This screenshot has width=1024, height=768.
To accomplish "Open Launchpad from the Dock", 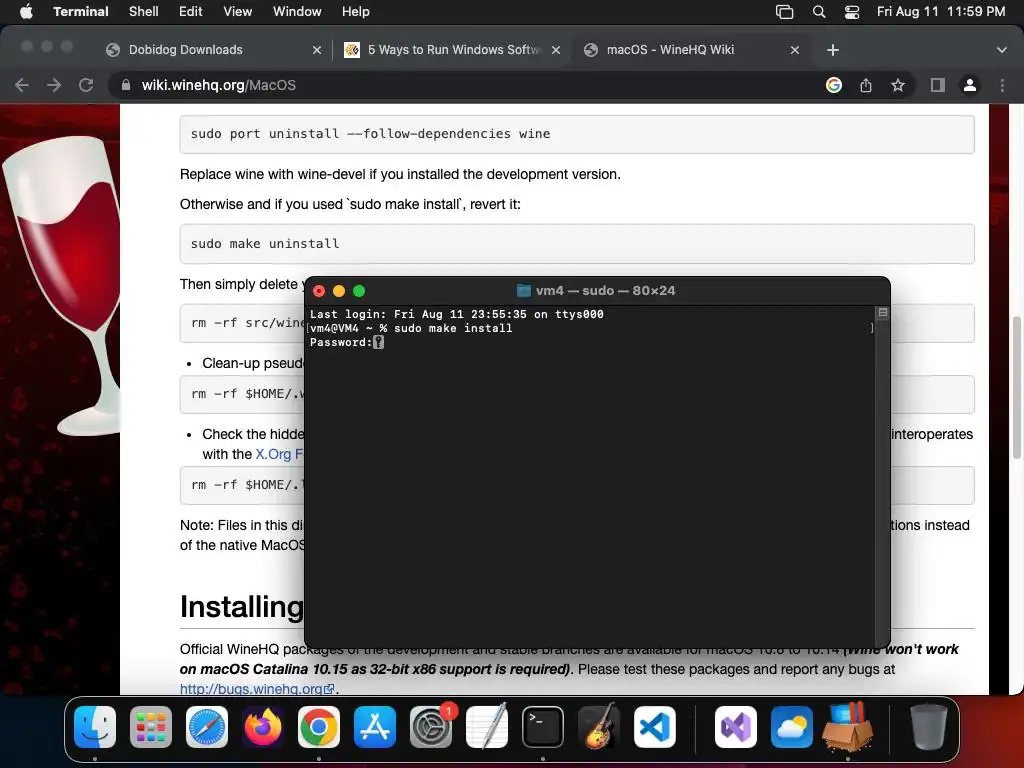I will [x=151, y=727].
